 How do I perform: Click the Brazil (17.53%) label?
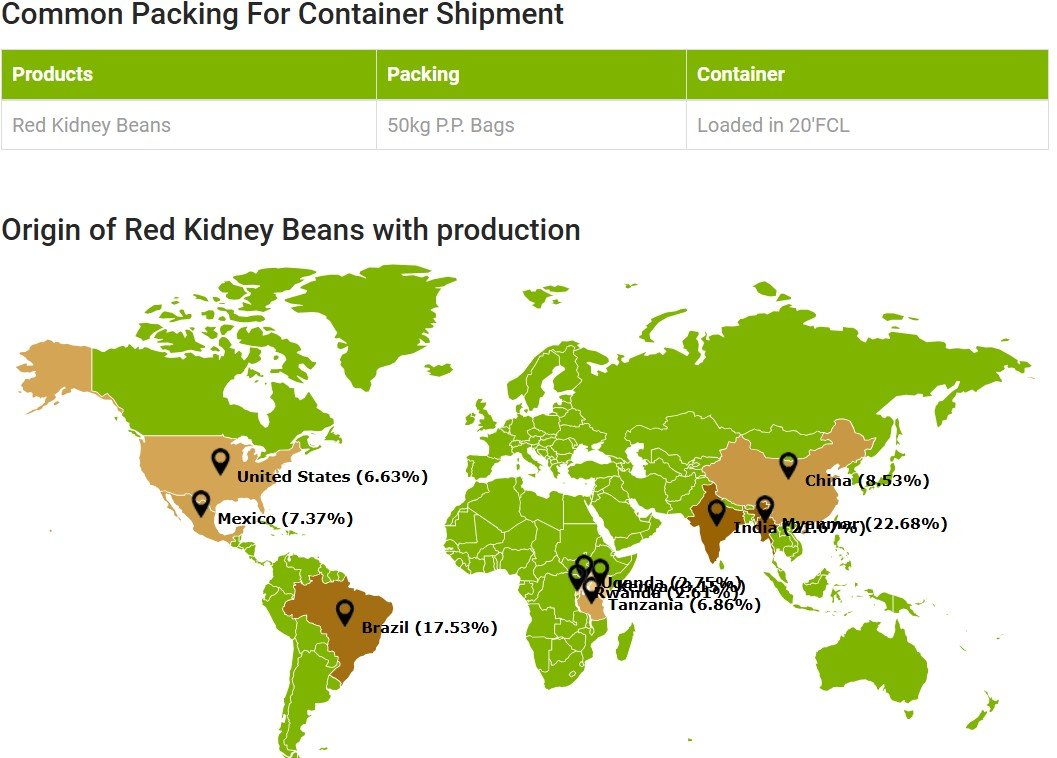click(429, 628)
